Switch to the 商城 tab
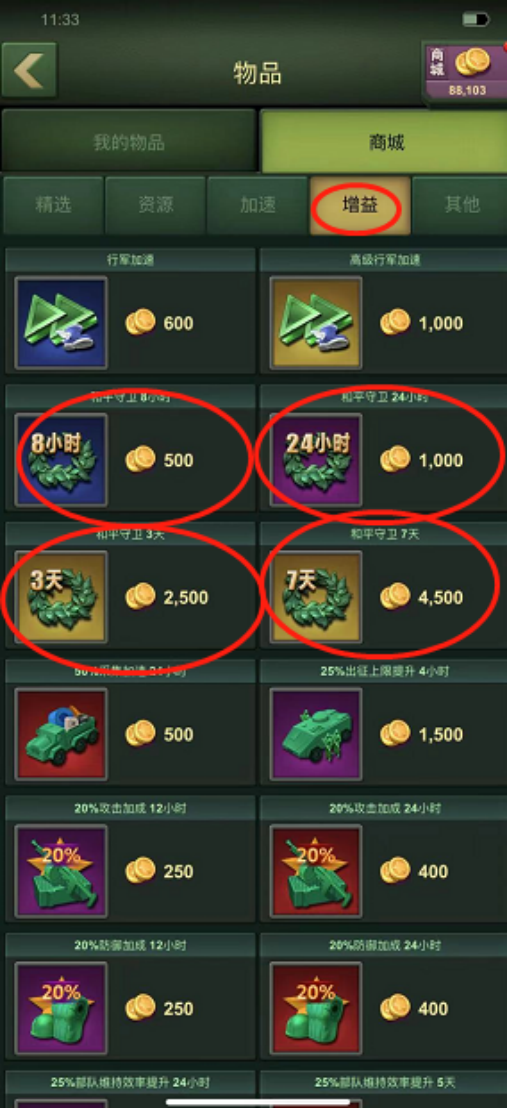Viewport: 508px width, 1108px height. [384, 142]
